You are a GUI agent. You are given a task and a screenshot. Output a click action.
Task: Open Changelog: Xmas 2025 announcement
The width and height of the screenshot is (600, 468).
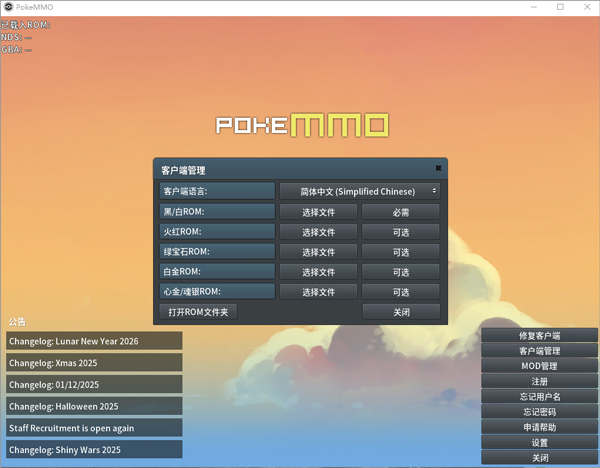[94, 362]
